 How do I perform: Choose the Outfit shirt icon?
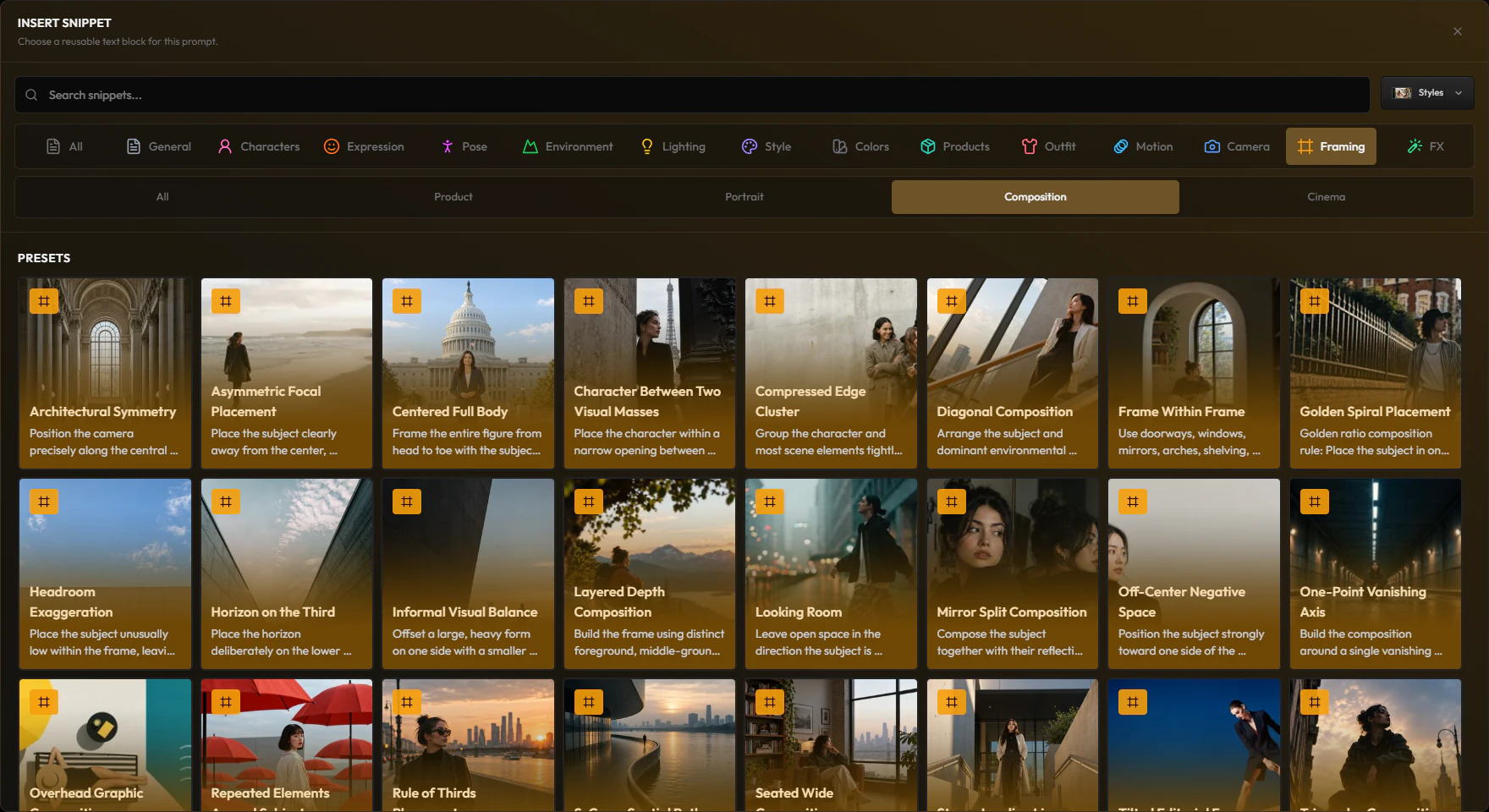tap(1030, 146)
